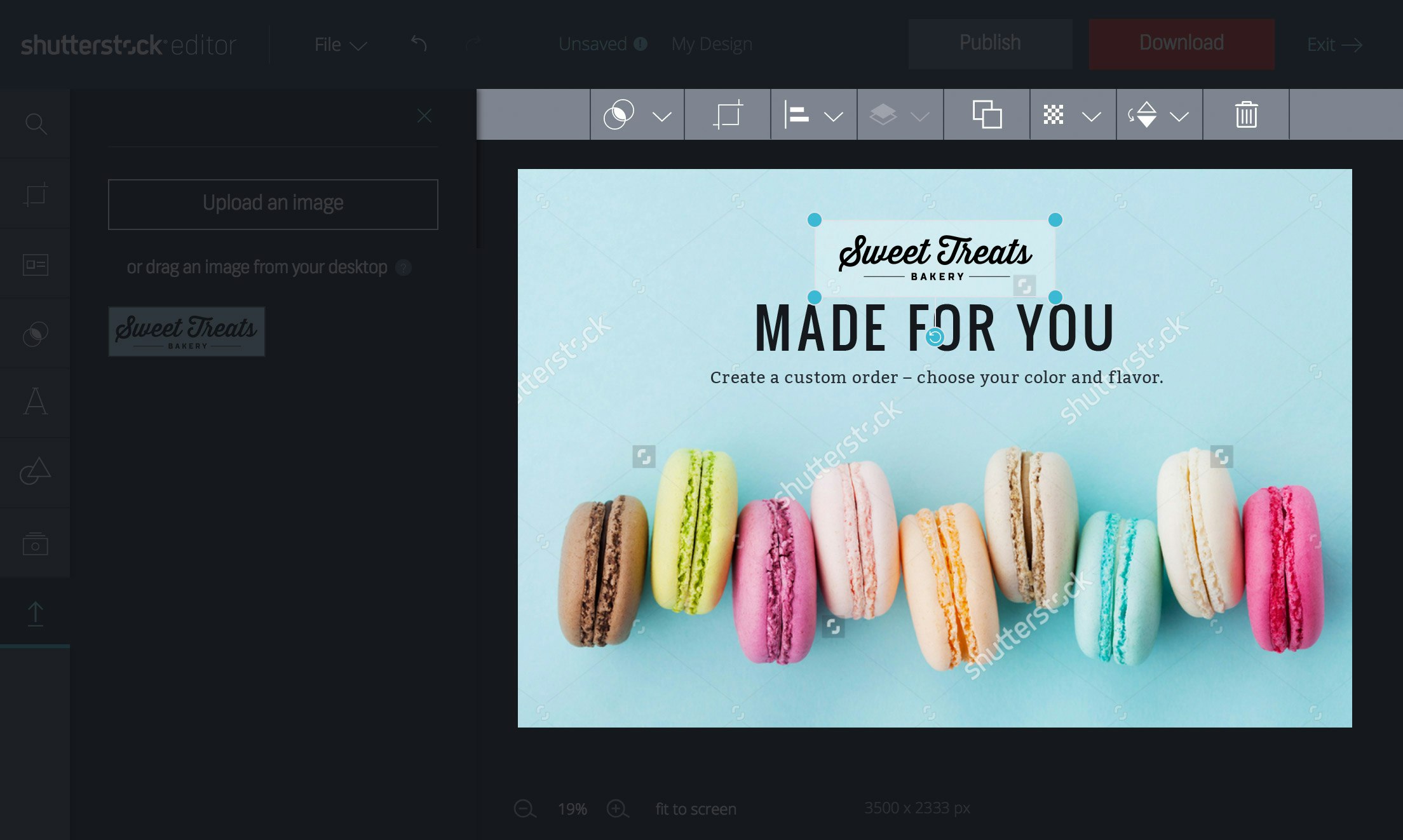Expand the filters dropdown arrow
The width and height of the screenshot is (1403, 840).
click(661, 116)
